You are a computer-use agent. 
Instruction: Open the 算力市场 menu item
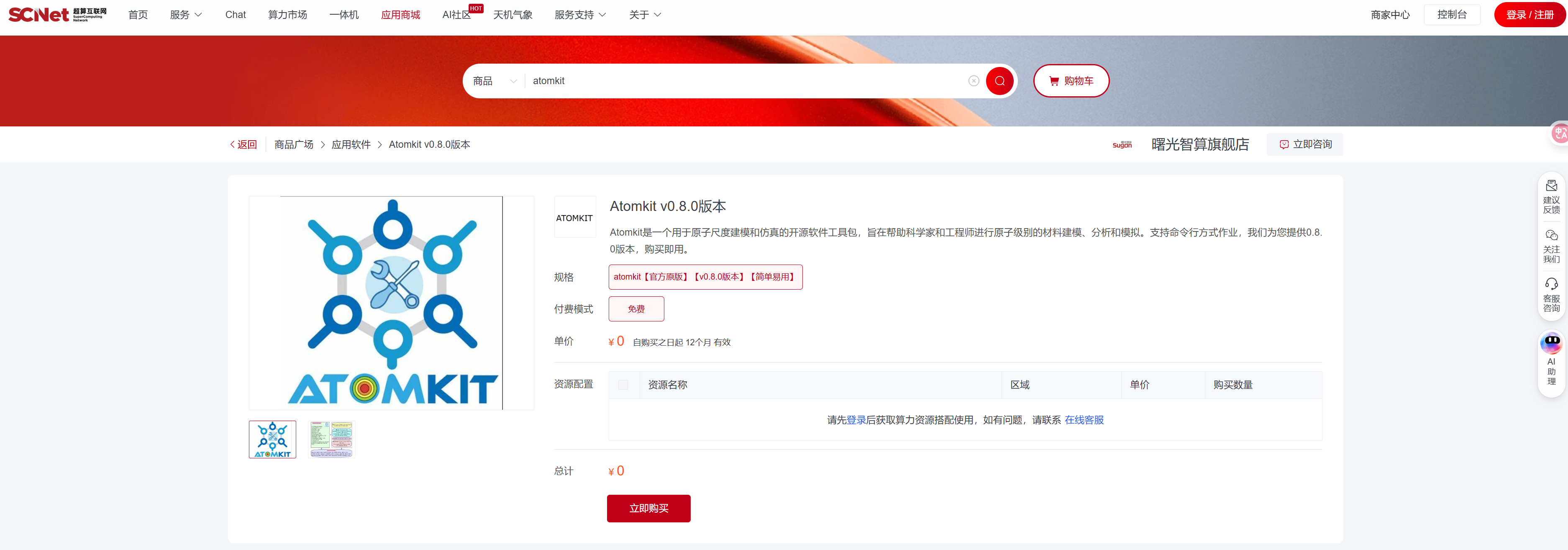pos(287,15)
